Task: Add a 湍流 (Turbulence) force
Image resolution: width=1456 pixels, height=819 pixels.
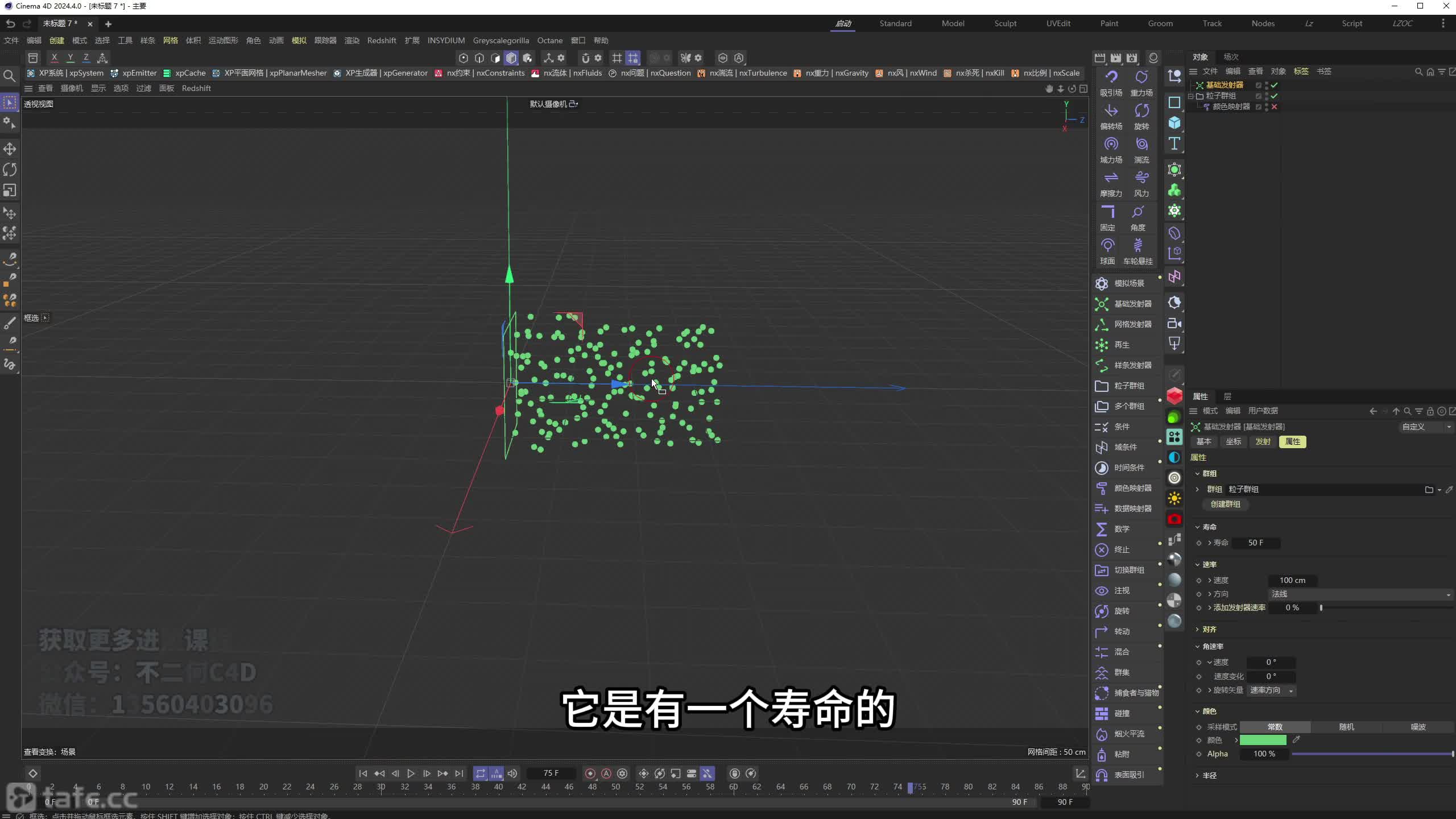Action: [x=1141, y=150]
